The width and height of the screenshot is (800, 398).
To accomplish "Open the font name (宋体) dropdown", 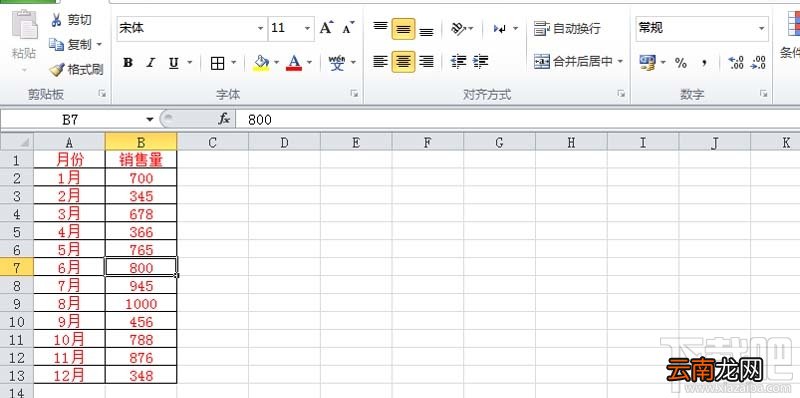I will click(x=261, y=28).
